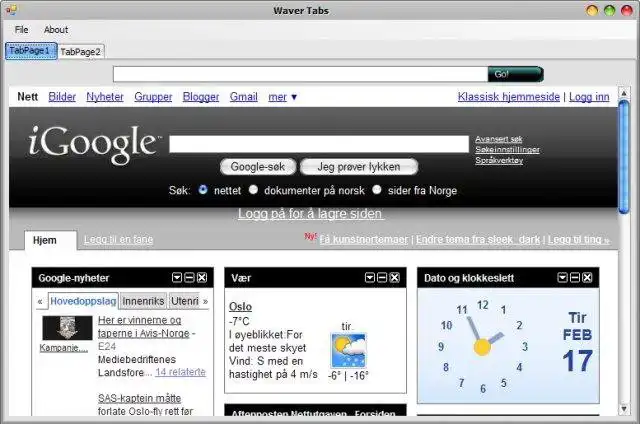
Task: Open the Gmail link
Action: coord(244,97)
